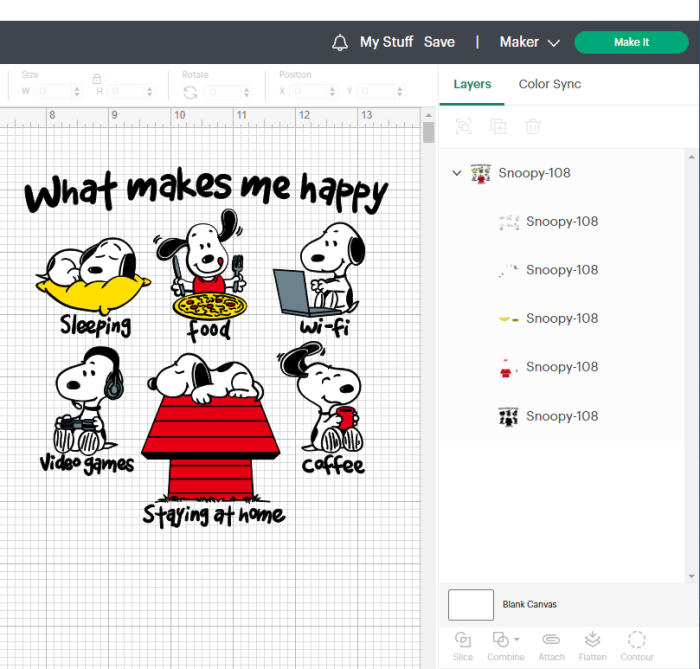Click the Flatten tool
700x669 pixels.
click(592, 646)
